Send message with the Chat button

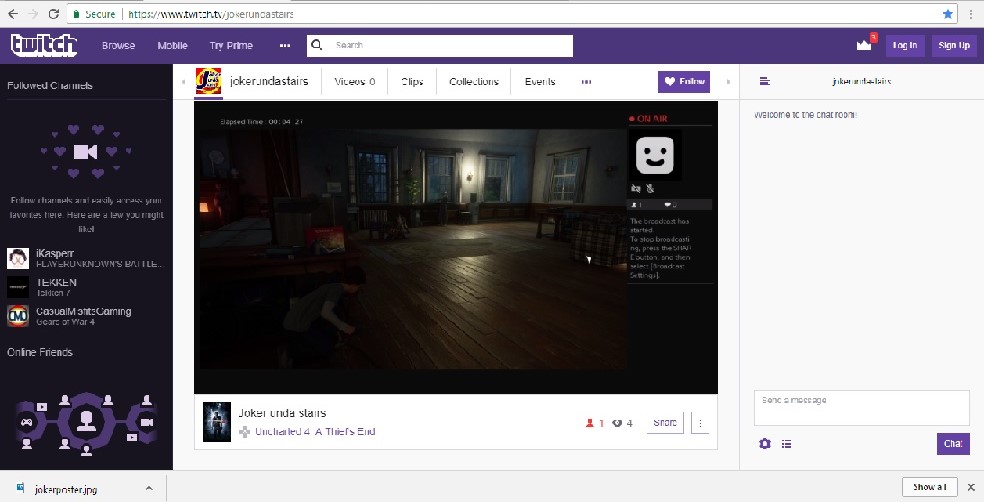pyautogui.click(x=953, y=444)
